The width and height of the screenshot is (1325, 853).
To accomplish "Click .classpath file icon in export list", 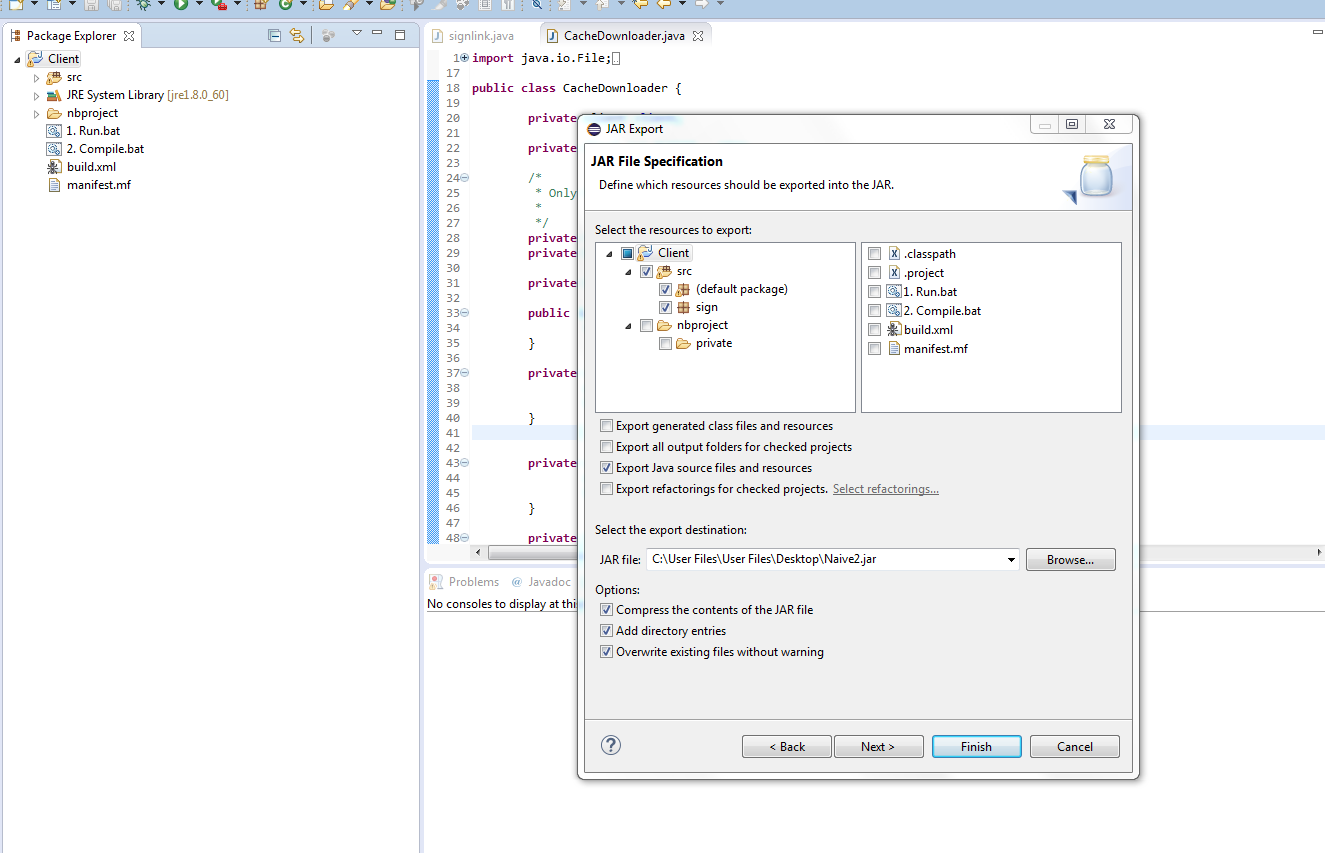I will click(894, 254).
